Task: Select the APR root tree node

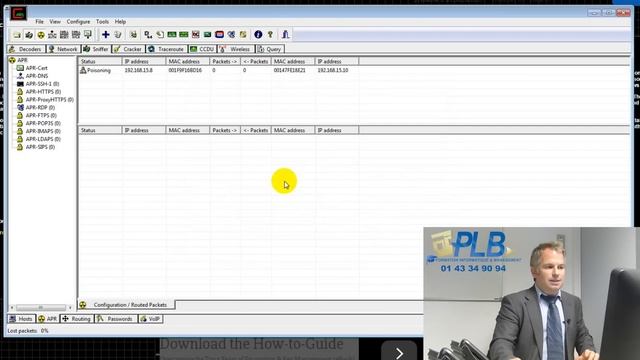Action: pos(22,60)
